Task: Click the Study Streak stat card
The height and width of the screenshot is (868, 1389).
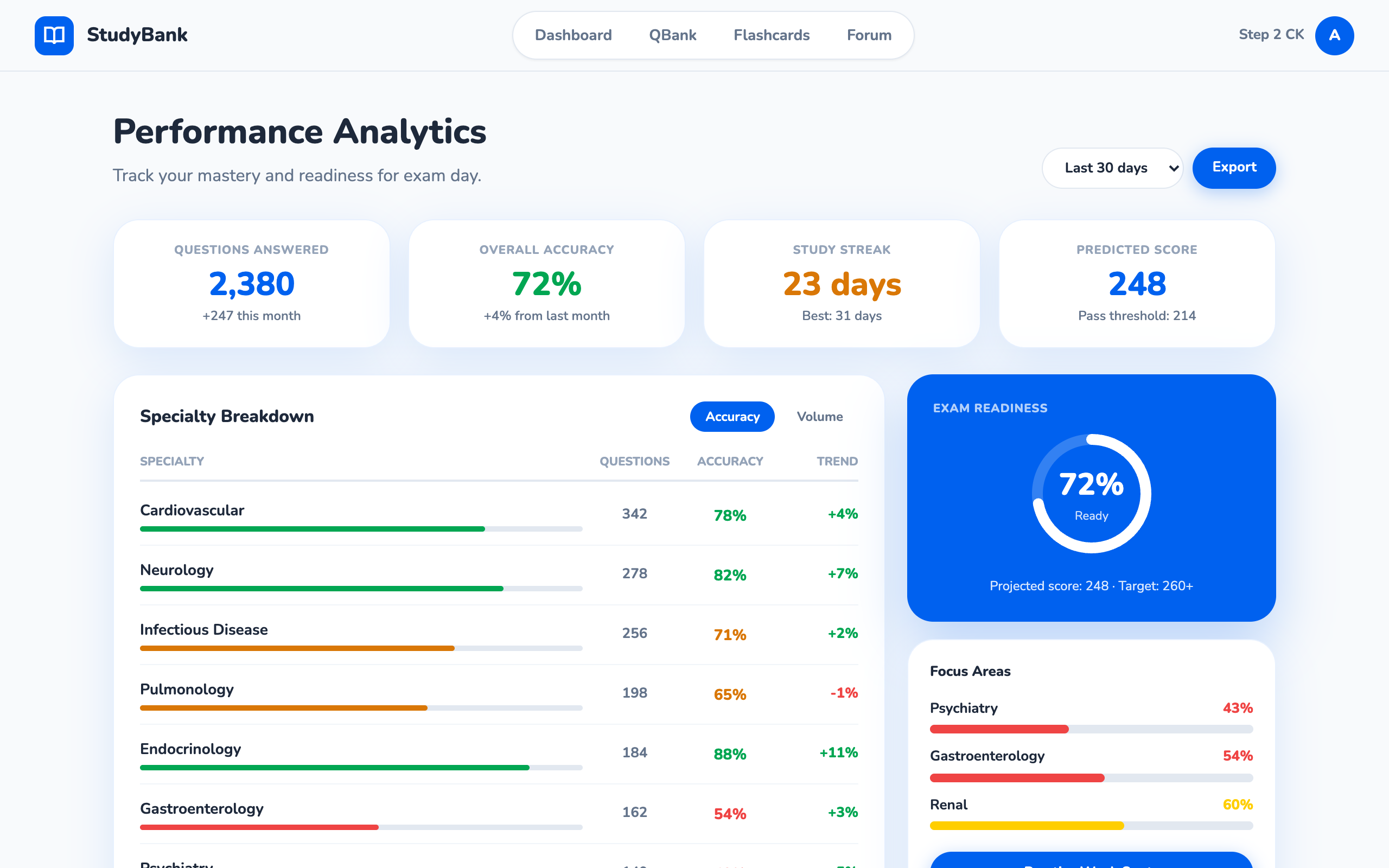Action: [x=842, y=284]
